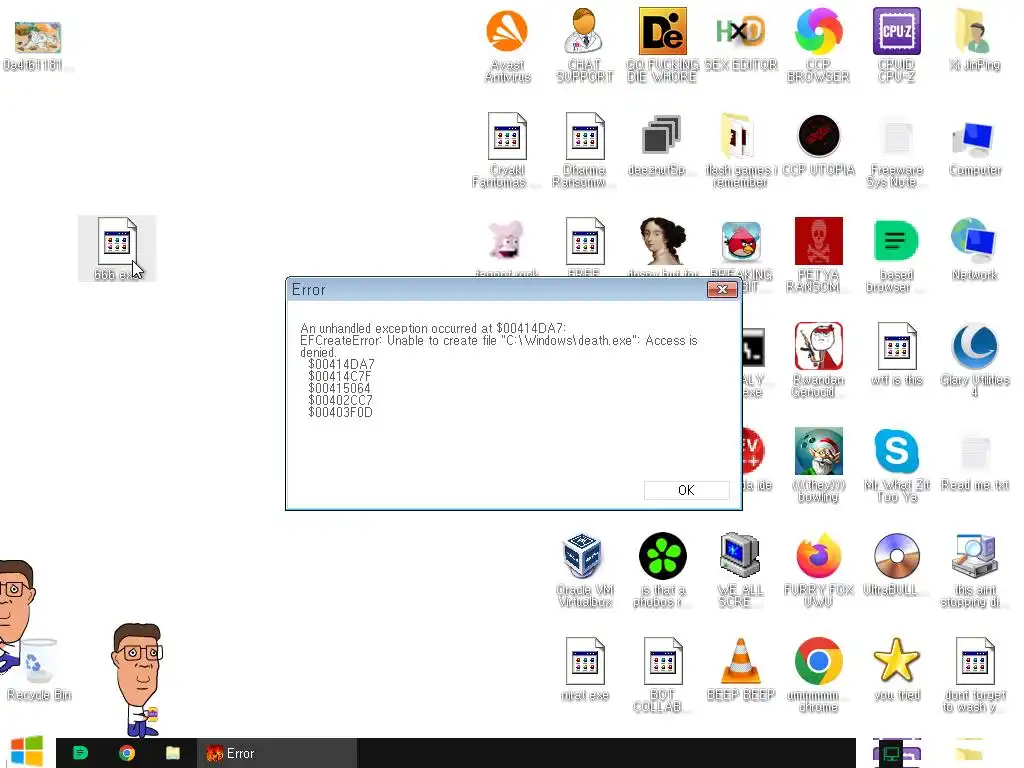The image size is (1024, 768).
Task: Select the HxD hex editor desktop icon
Action: pos(741,39)
